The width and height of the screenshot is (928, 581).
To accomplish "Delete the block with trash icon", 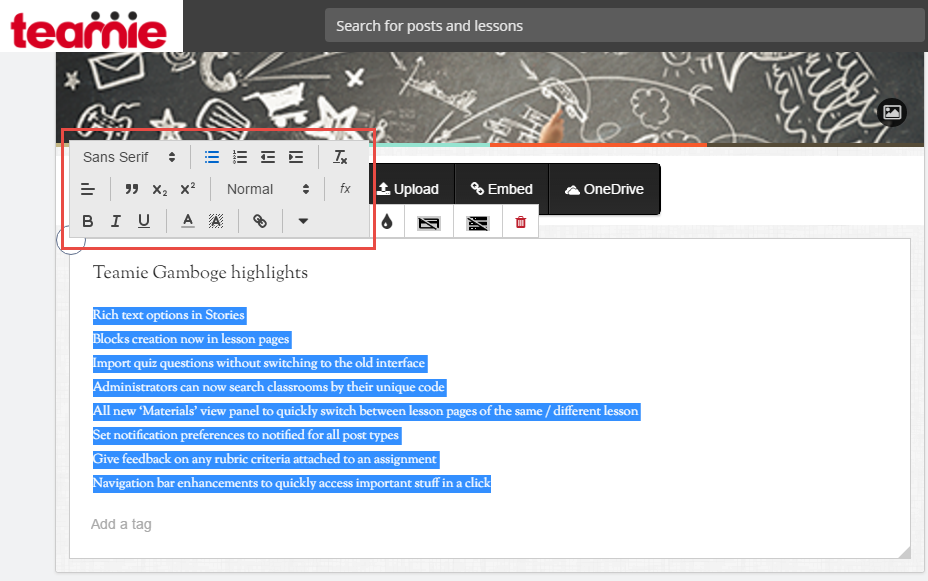I will 521,222.
